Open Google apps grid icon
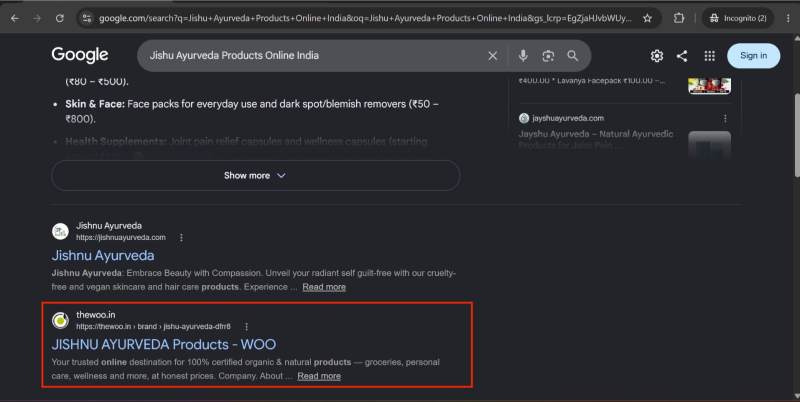 pyautogui.click(x=709, y=56)
